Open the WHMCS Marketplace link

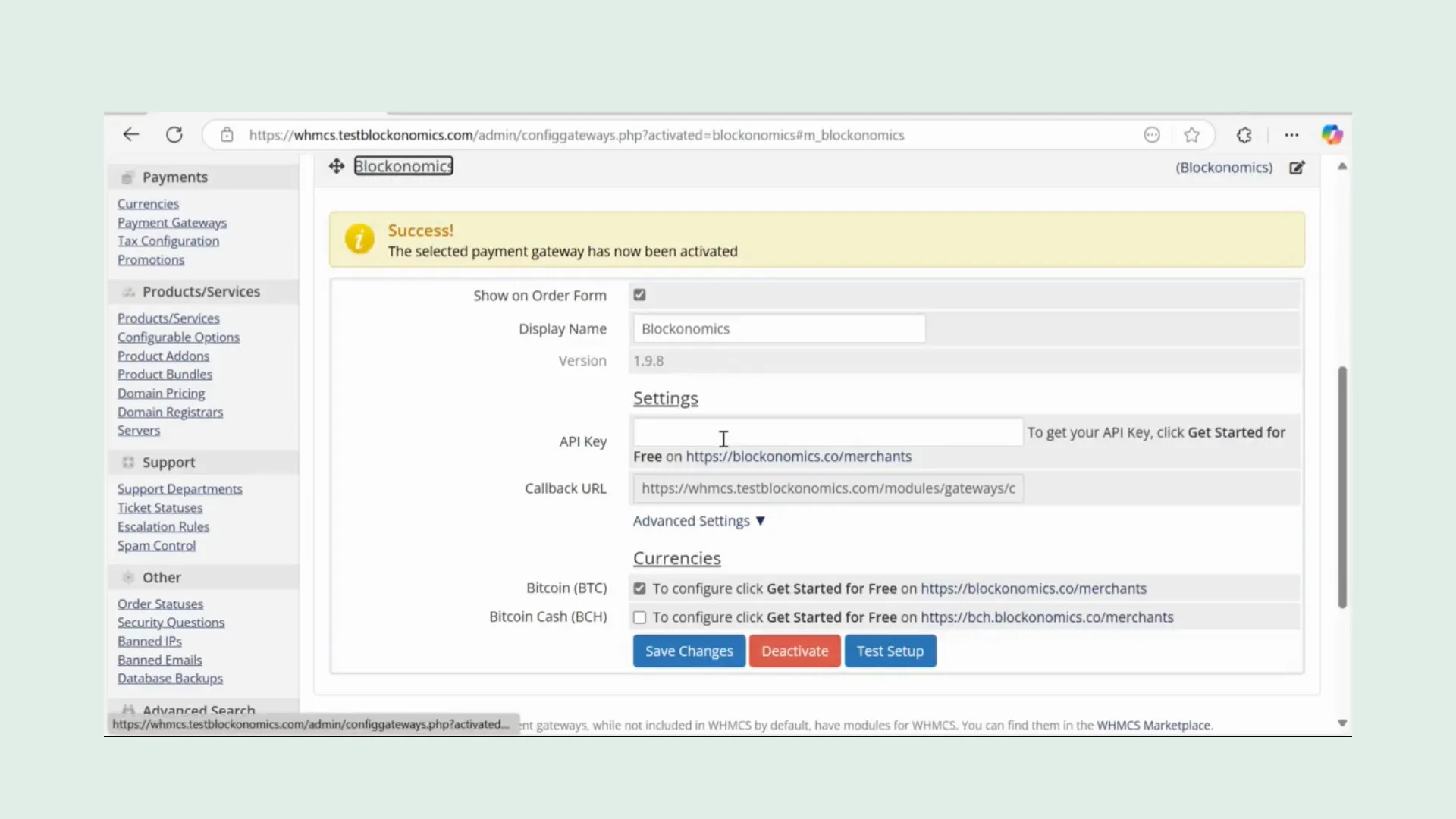pyautogui.click(x=1153, y=726)
